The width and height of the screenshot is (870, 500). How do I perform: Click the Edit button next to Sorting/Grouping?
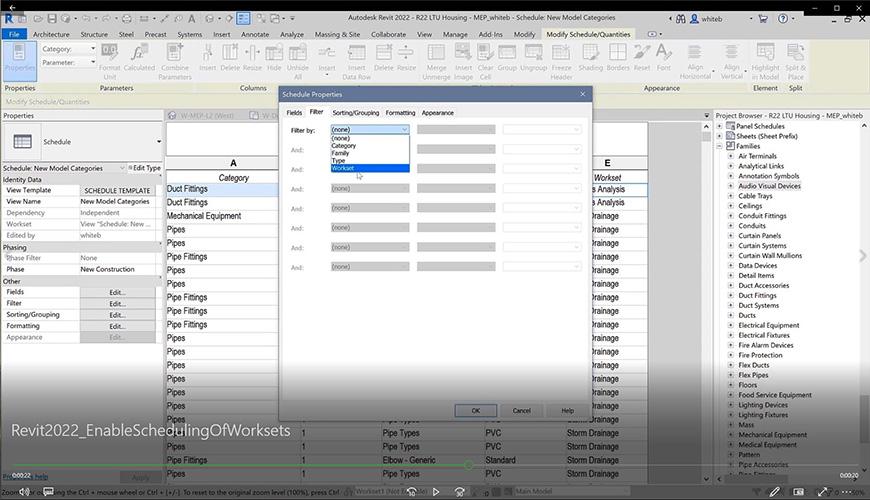pos(118,315)
